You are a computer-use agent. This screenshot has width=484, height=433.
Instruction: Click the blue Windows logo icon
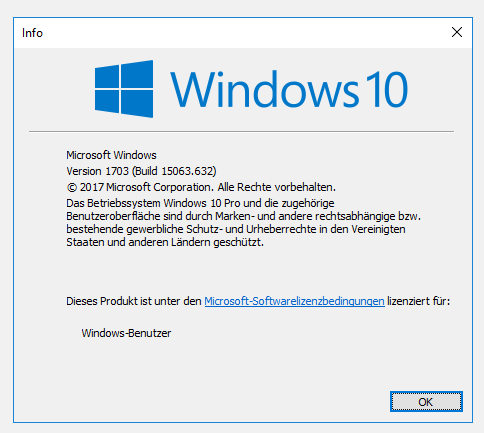point(124,89)
